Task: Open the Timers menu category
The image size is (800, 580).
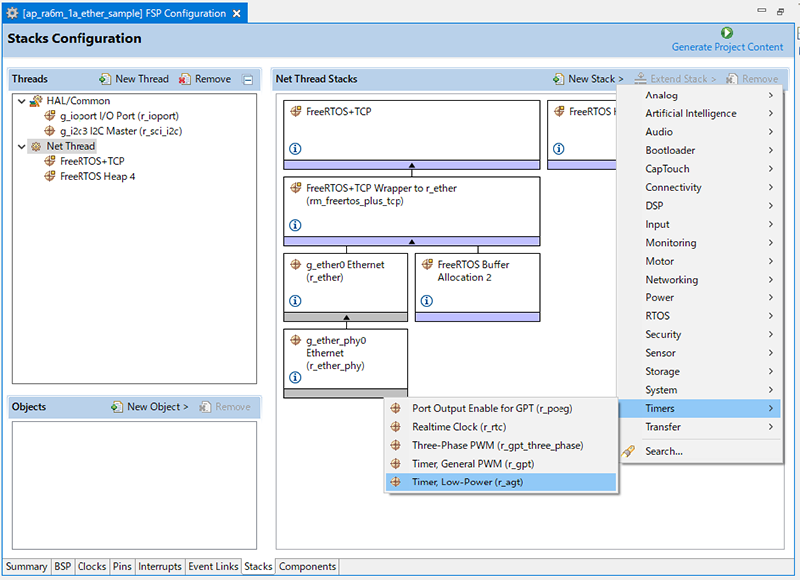Action: [x=700, y=408]
